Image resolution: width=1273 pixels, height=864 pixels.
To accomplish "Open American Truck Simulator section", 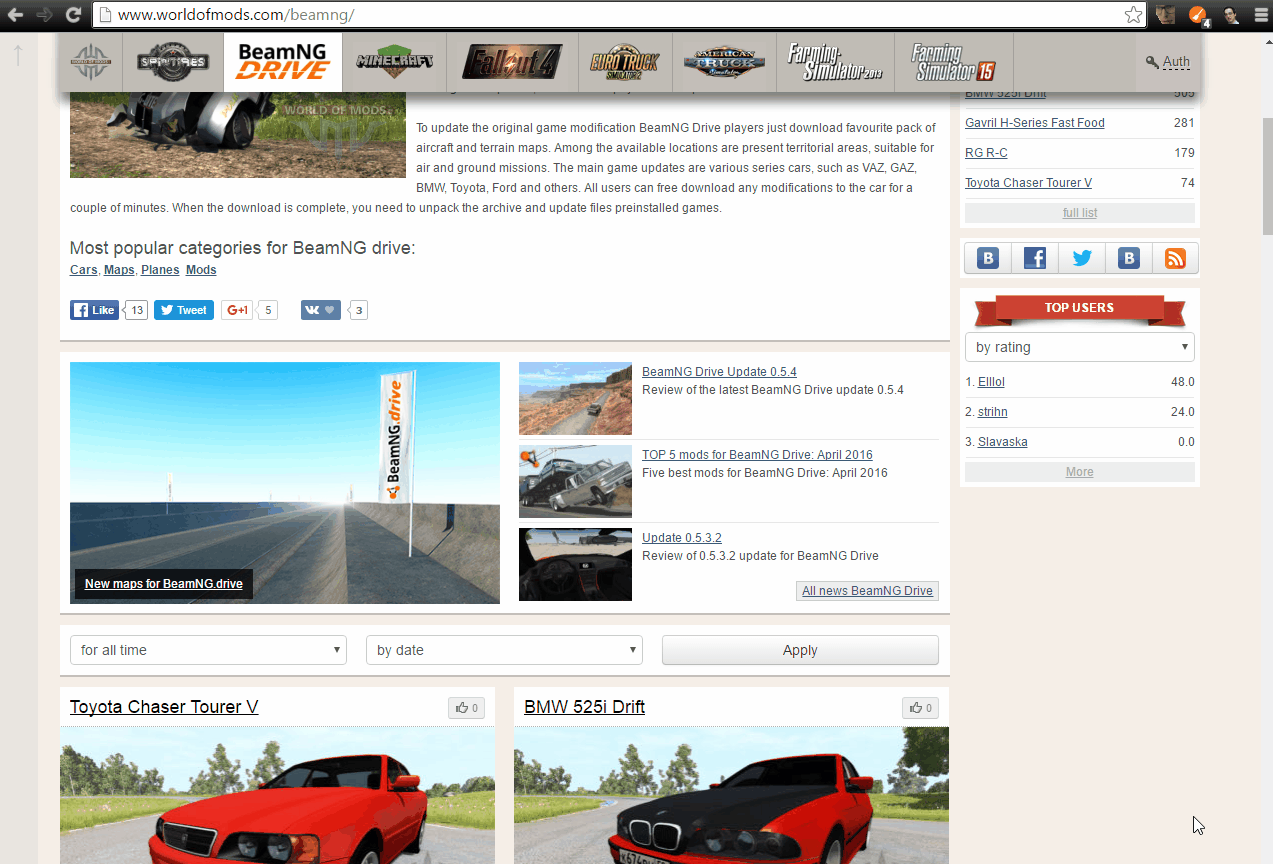I will click(725, 62).
